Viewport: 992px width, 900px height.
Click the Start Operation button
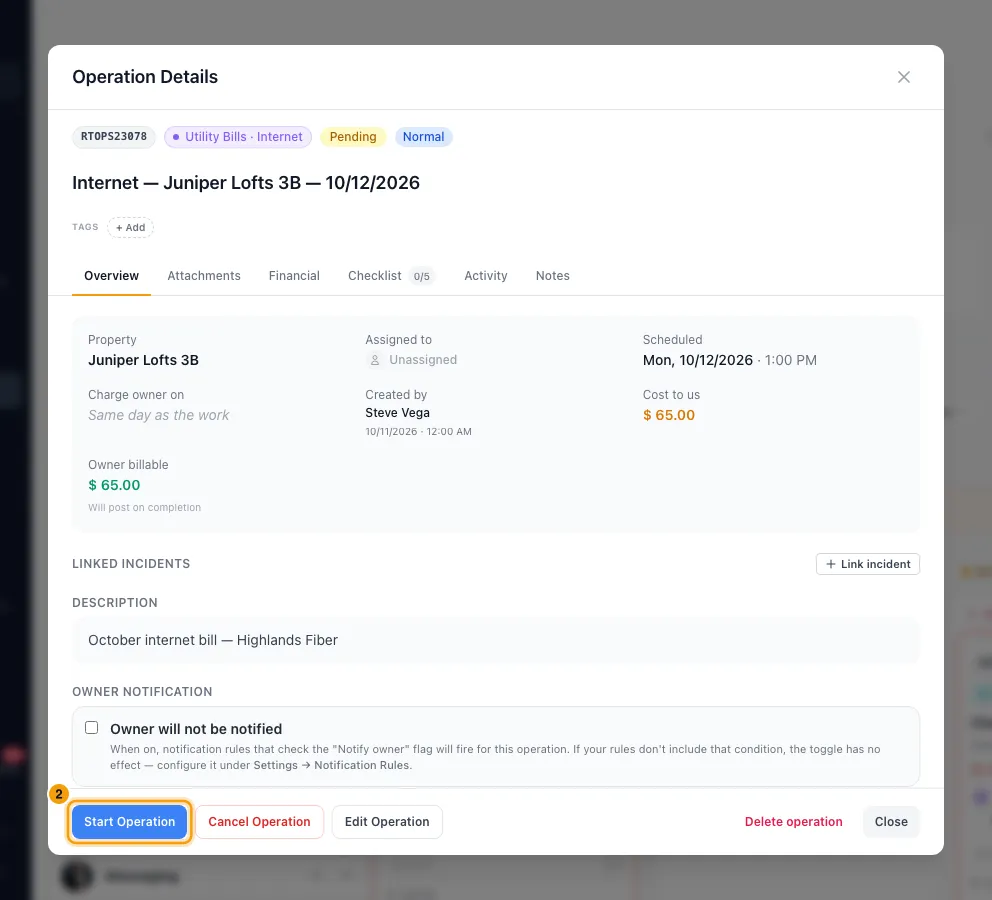point(130,822)
